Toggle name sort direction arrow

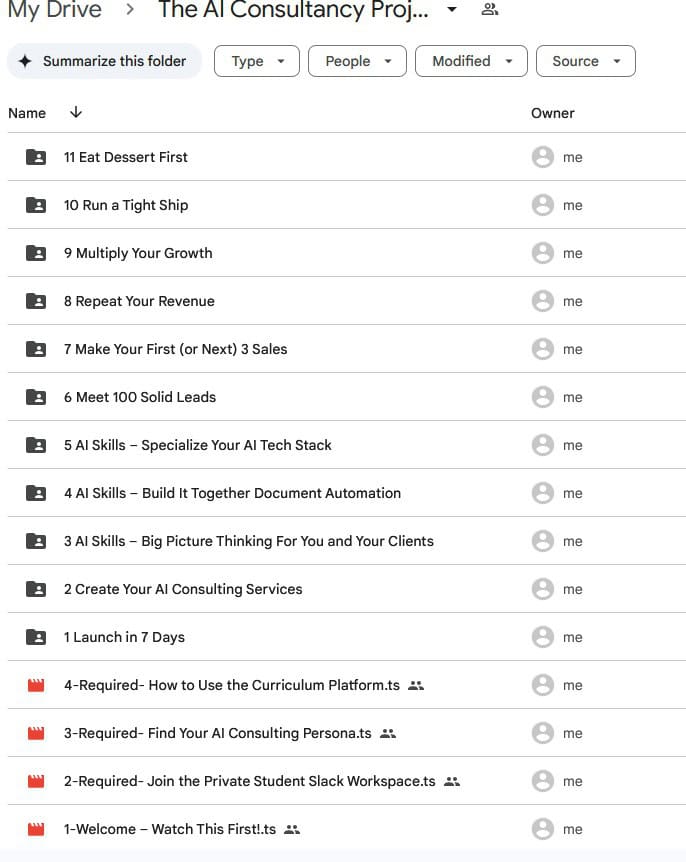pyautogui.click(x=76, y=113)
